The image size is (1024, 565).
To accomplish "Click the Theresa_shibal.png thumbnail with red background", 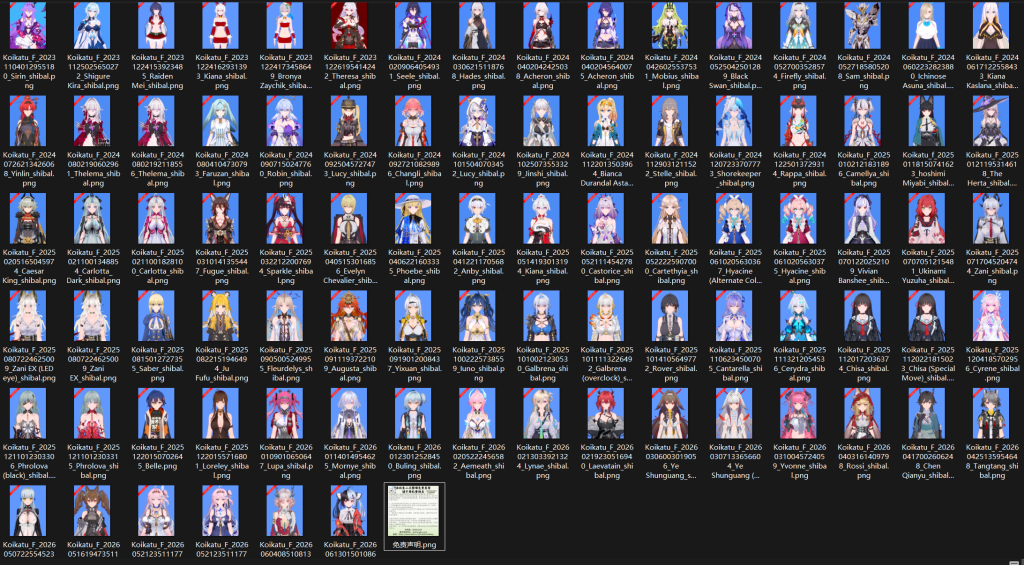I will point(349,25).
